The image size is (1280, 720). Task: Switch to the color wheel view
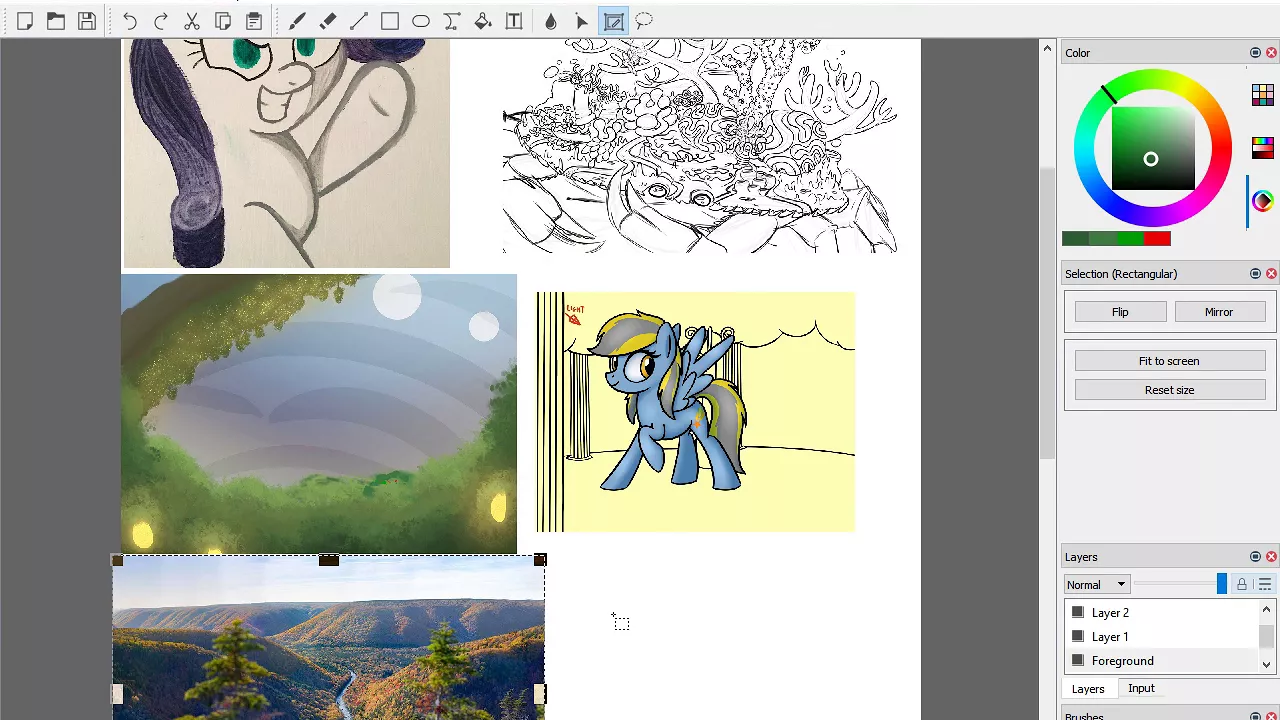pos(1262,201)
